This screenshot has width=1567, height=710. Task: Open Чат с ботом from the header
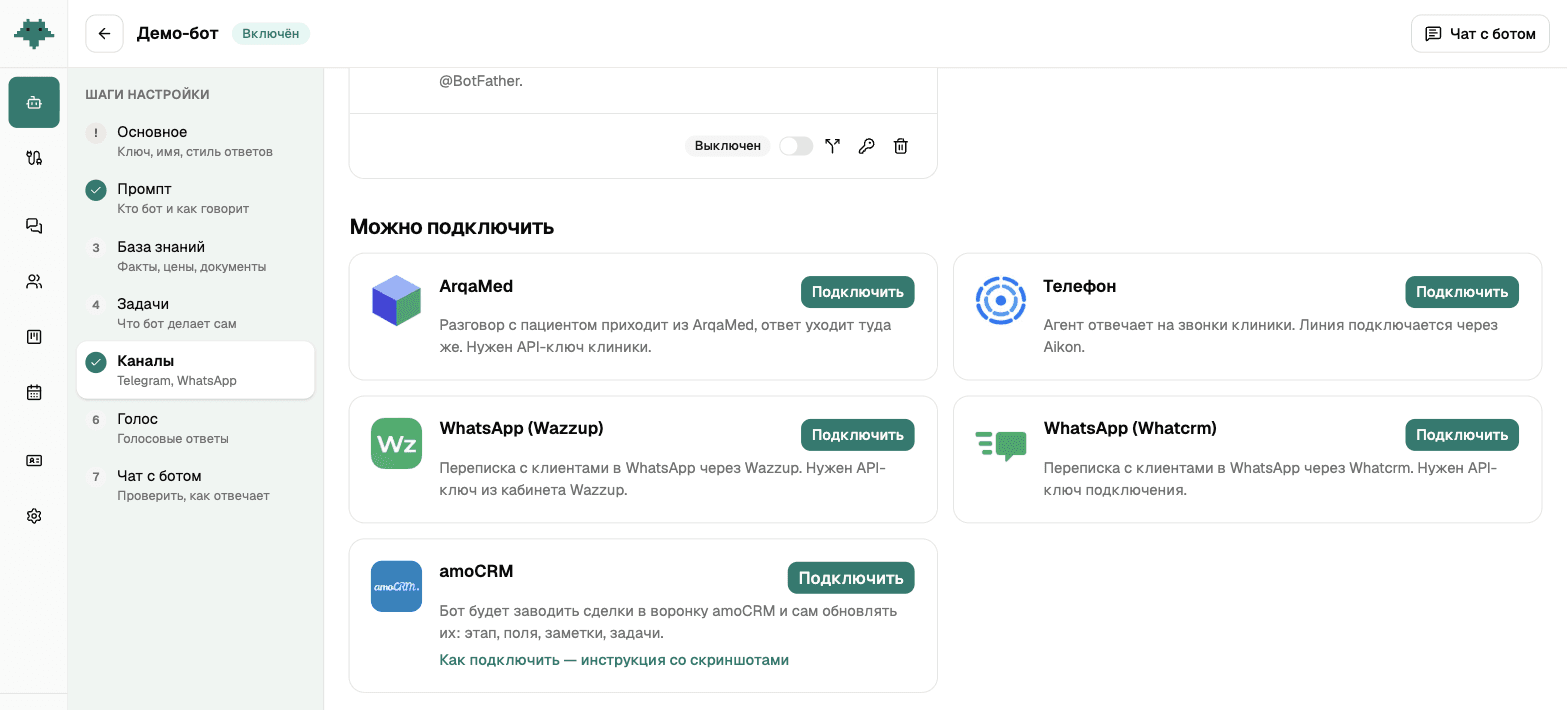coord(1480,34)
